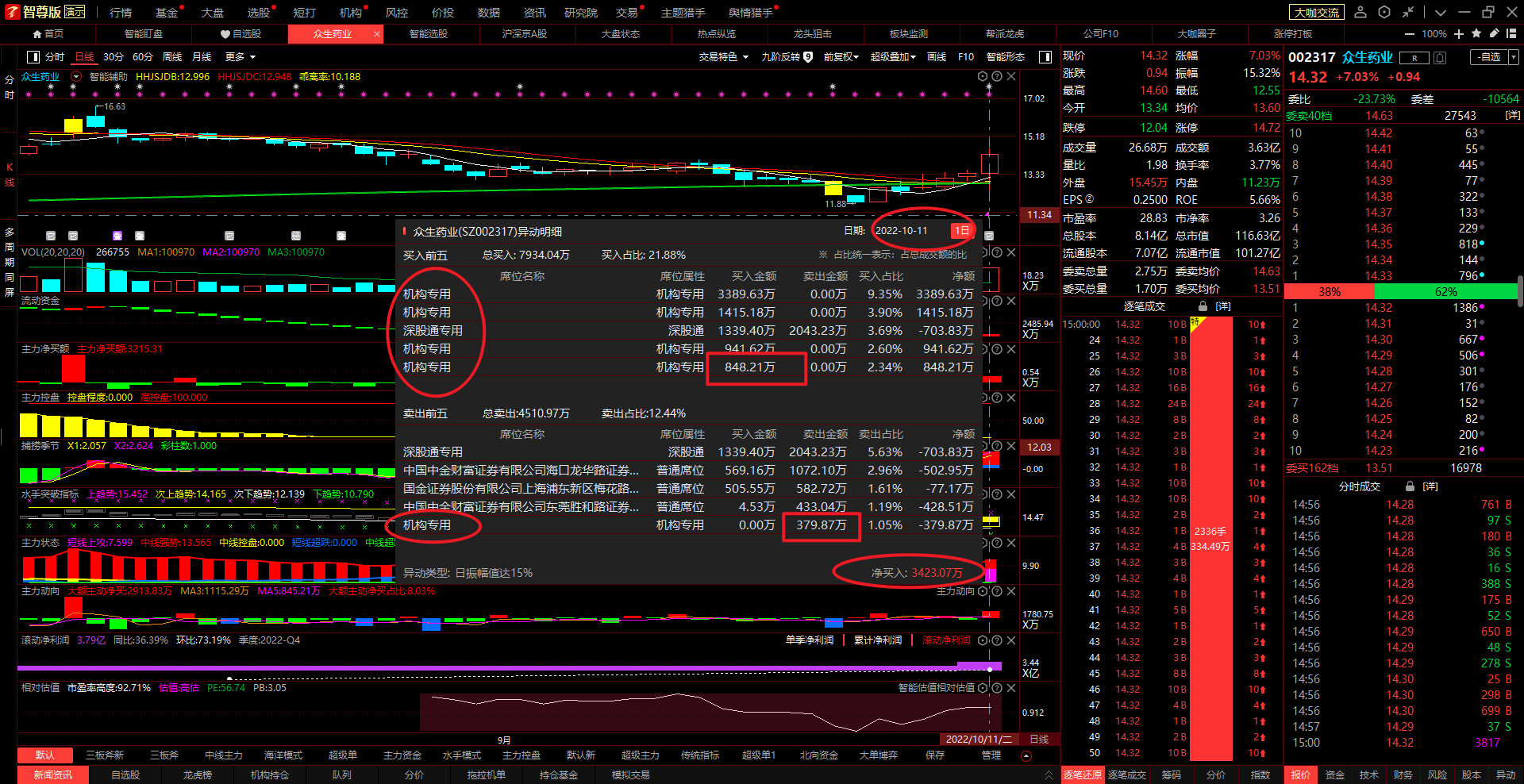Click the star favorite icon in tab bar
1524x784 pixels.
(1476, 33)
